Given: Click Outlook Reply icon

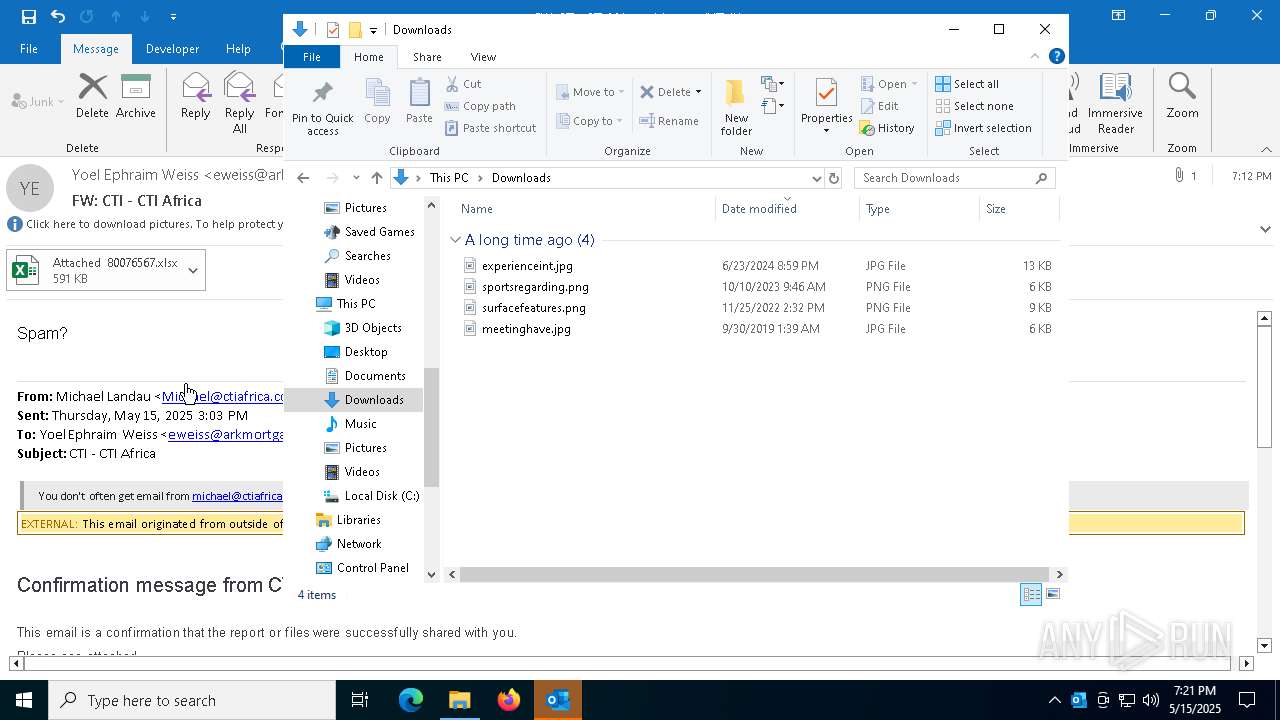Looking at the screenshot, I should (x=196, y=88).
